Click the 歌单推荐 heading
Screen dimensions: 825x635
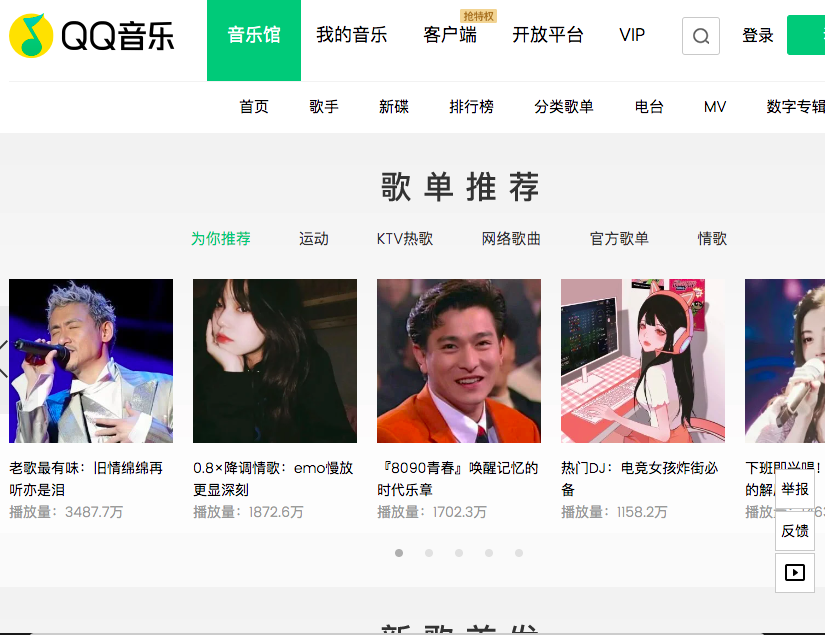click(x=460, y=187)
